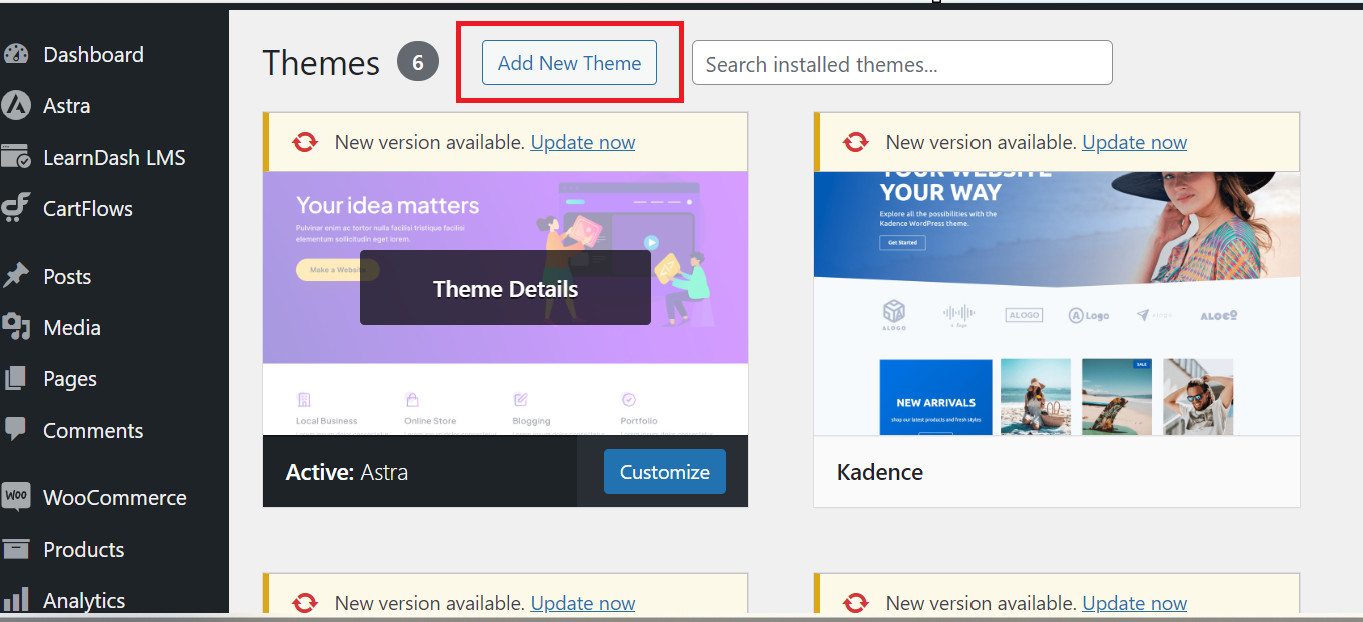1363x622 pixels.
Task: Click the Media icon in sidebar
Action: coord(16,327)
